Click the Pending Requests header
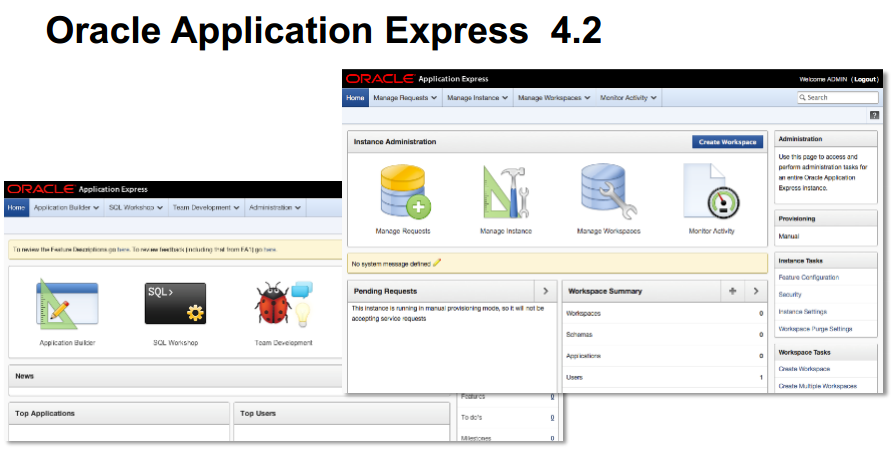This screenshot has width=895, height=452. (385, 291)
